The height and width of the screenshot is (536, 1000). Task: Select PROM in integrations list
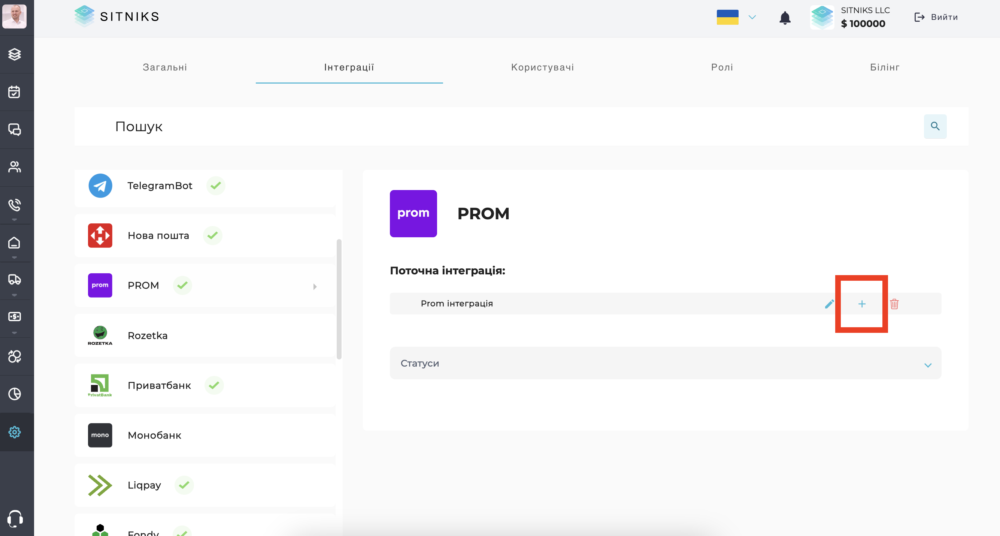click(205, 285)
